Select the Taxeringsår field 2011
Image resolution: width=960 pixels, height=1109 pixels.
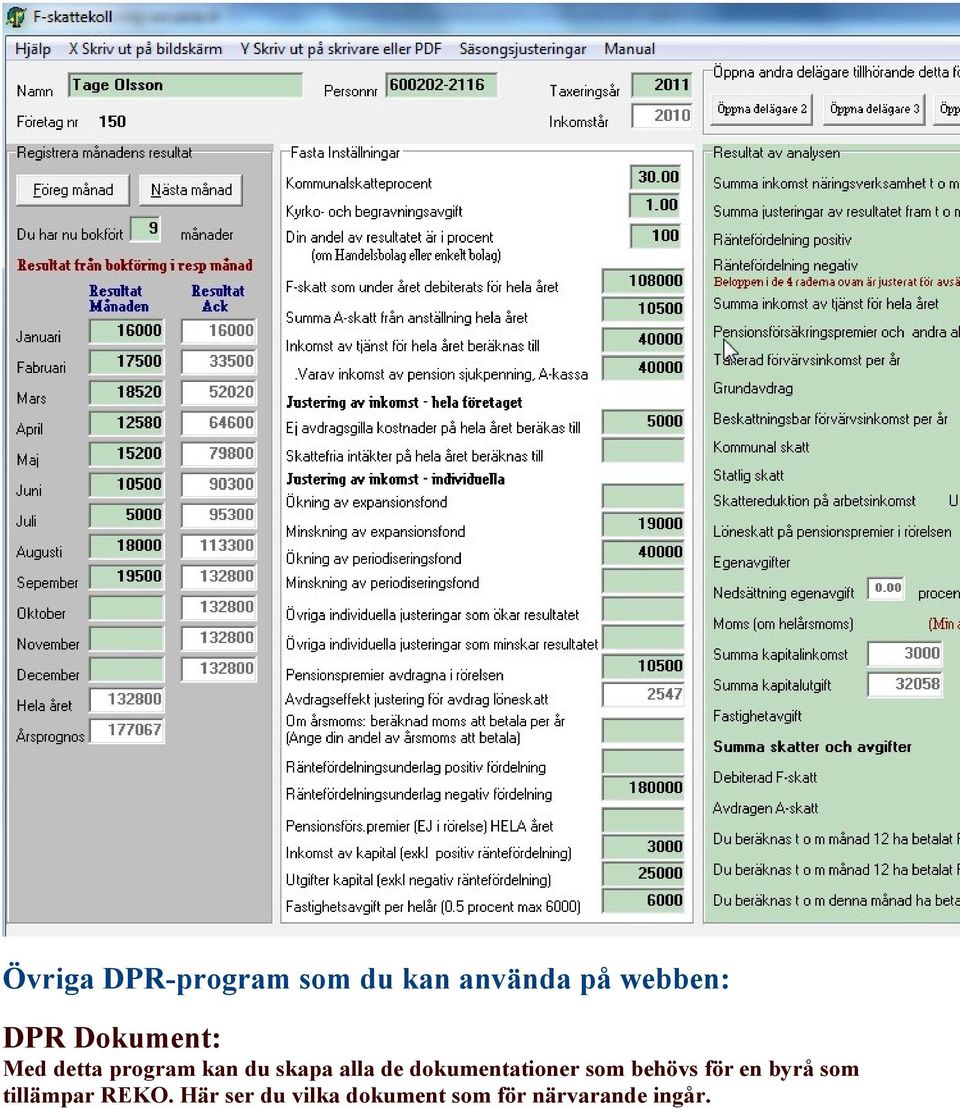click(661, 86)
